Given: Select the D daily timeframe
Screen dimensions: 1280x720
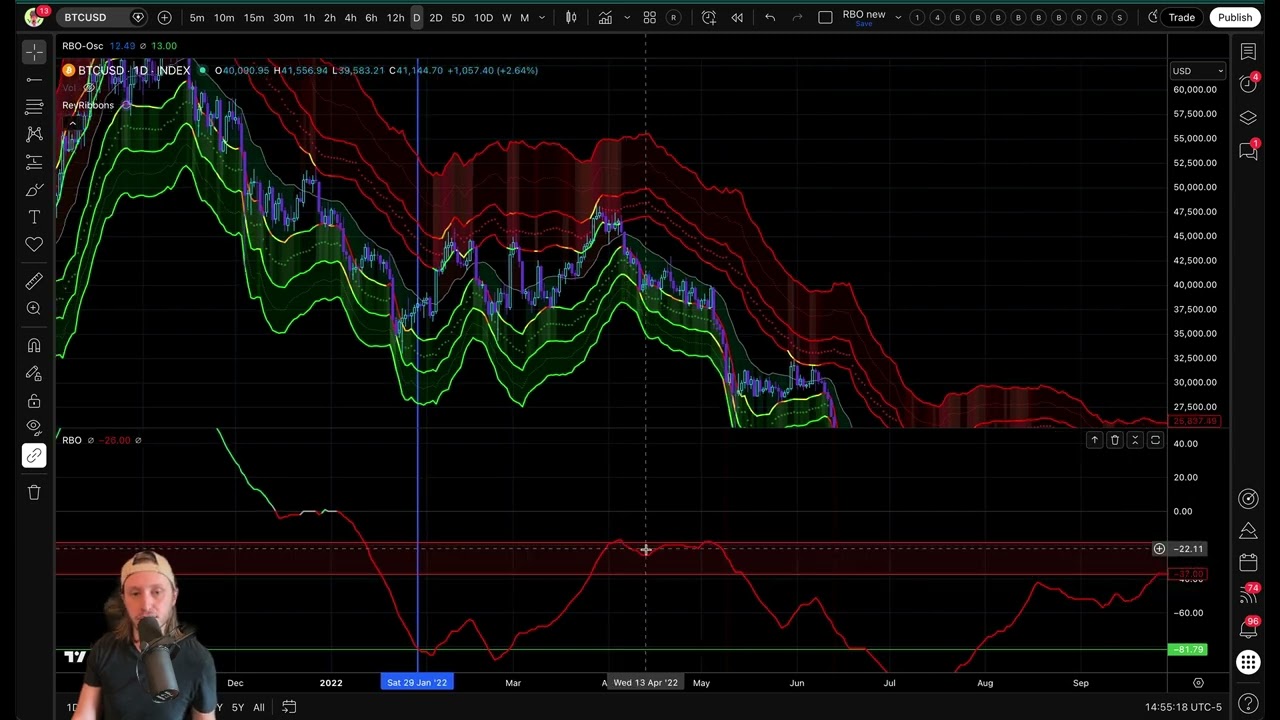Looking at the screenshot, I should (416, 18).
